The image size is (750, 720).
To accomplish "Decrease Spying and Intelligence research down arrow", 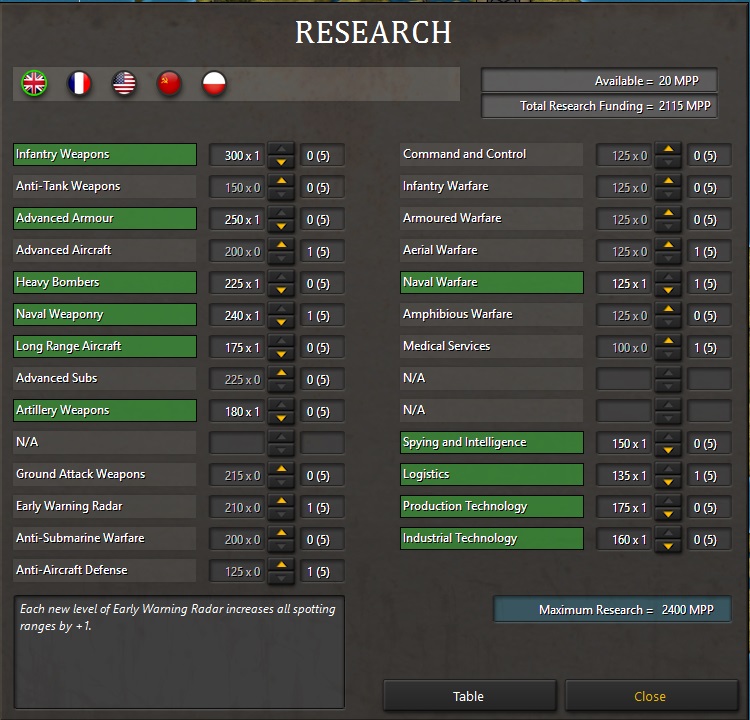I will 668,451.
